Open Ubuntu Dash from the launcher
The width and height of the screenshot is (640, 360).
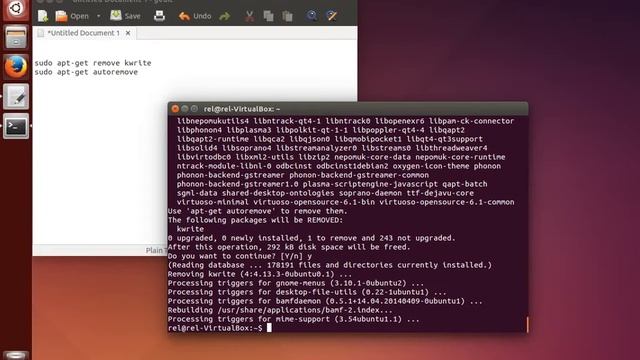[x=16, y=9]
